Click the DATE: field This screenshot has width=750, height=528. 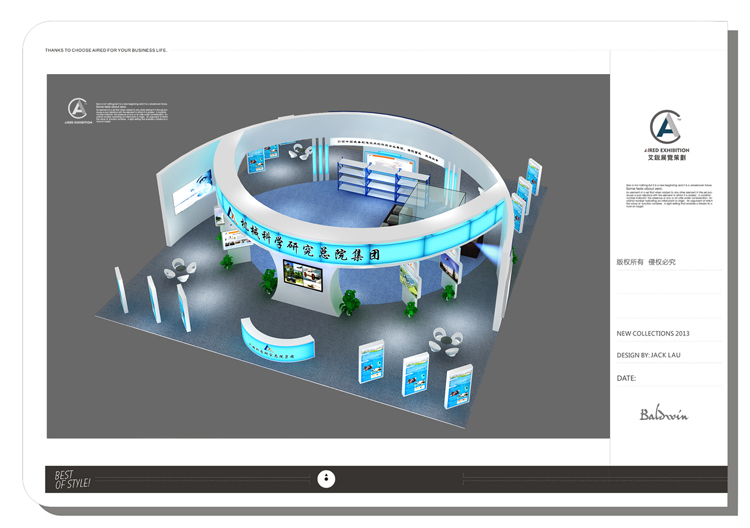pyautogui.click(x=627, y=378)
